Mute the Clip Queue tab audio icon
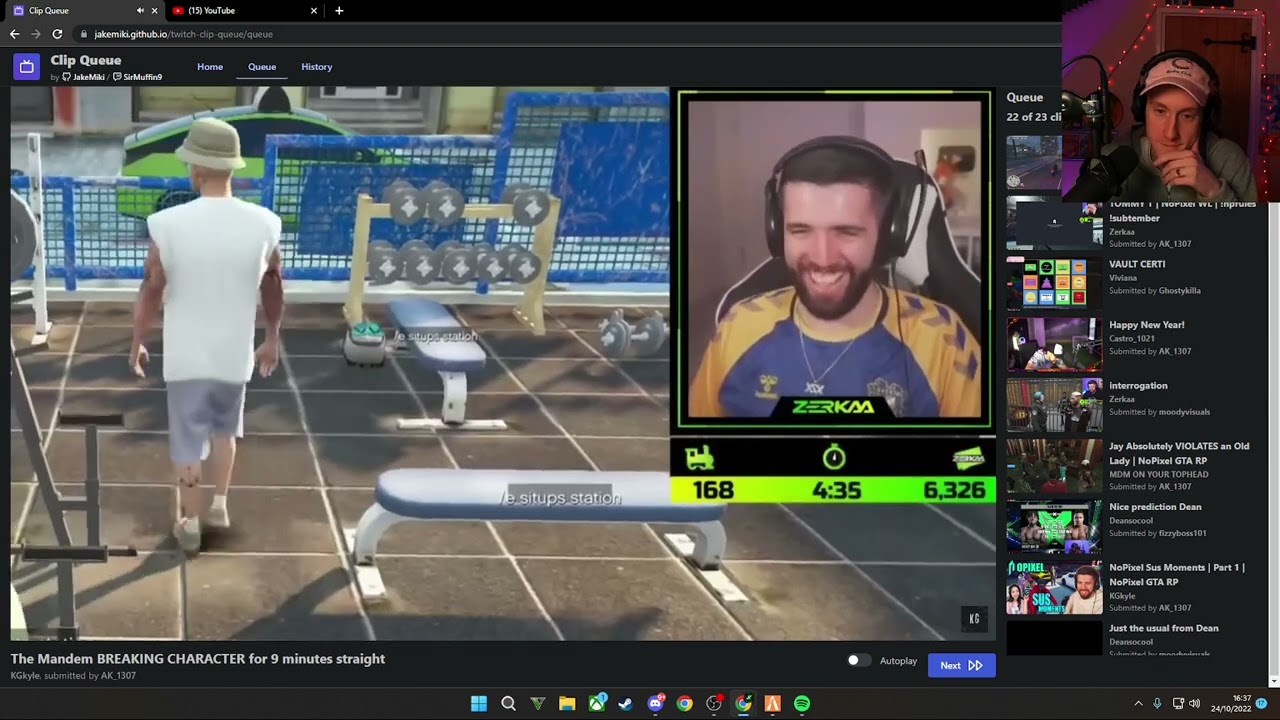The width and height of the screenshot is (1280, 720). tap(139, 10)
